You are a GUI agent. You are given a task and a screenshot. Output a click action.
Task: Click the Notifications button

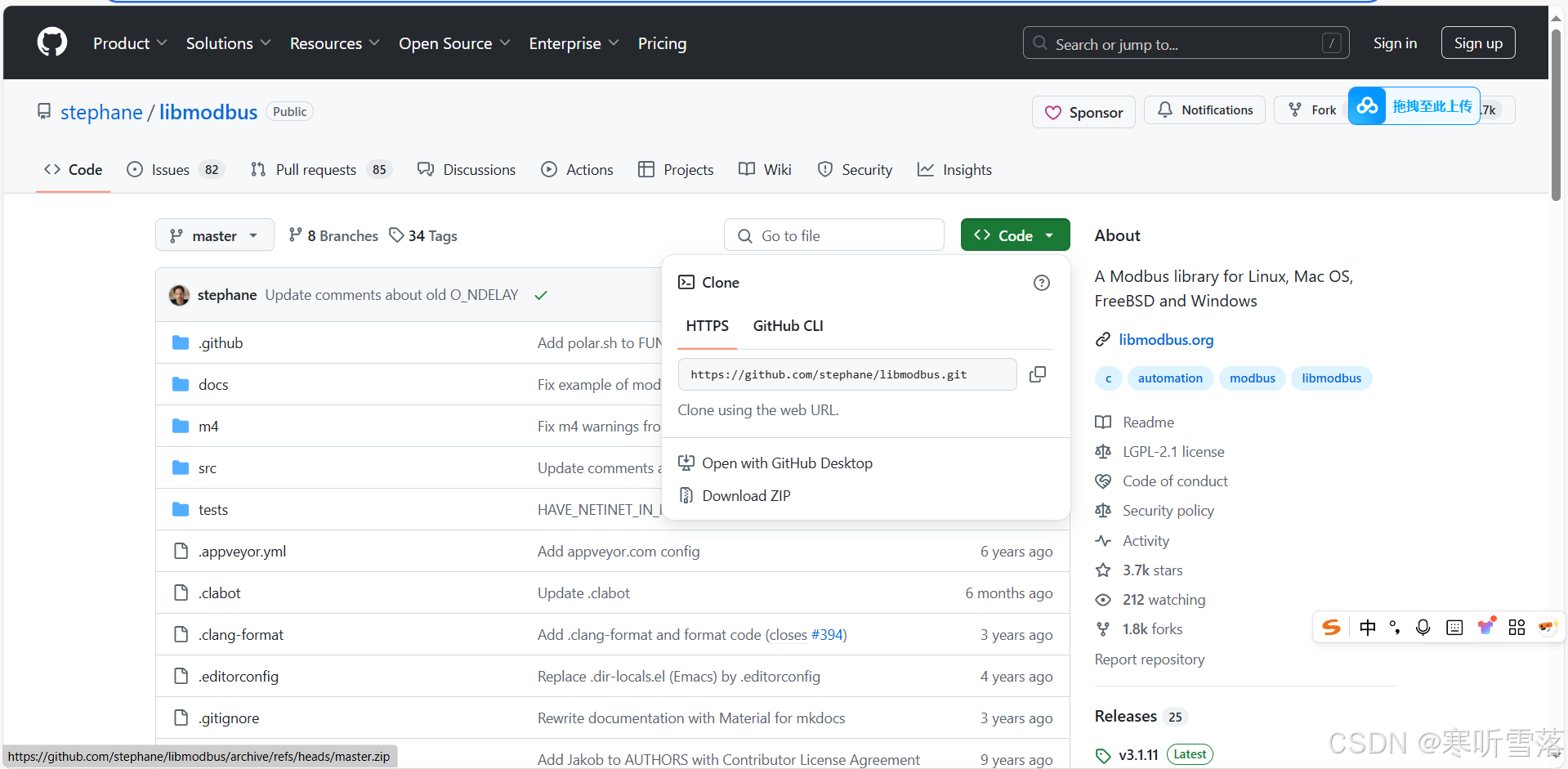tap(1204, 110)
